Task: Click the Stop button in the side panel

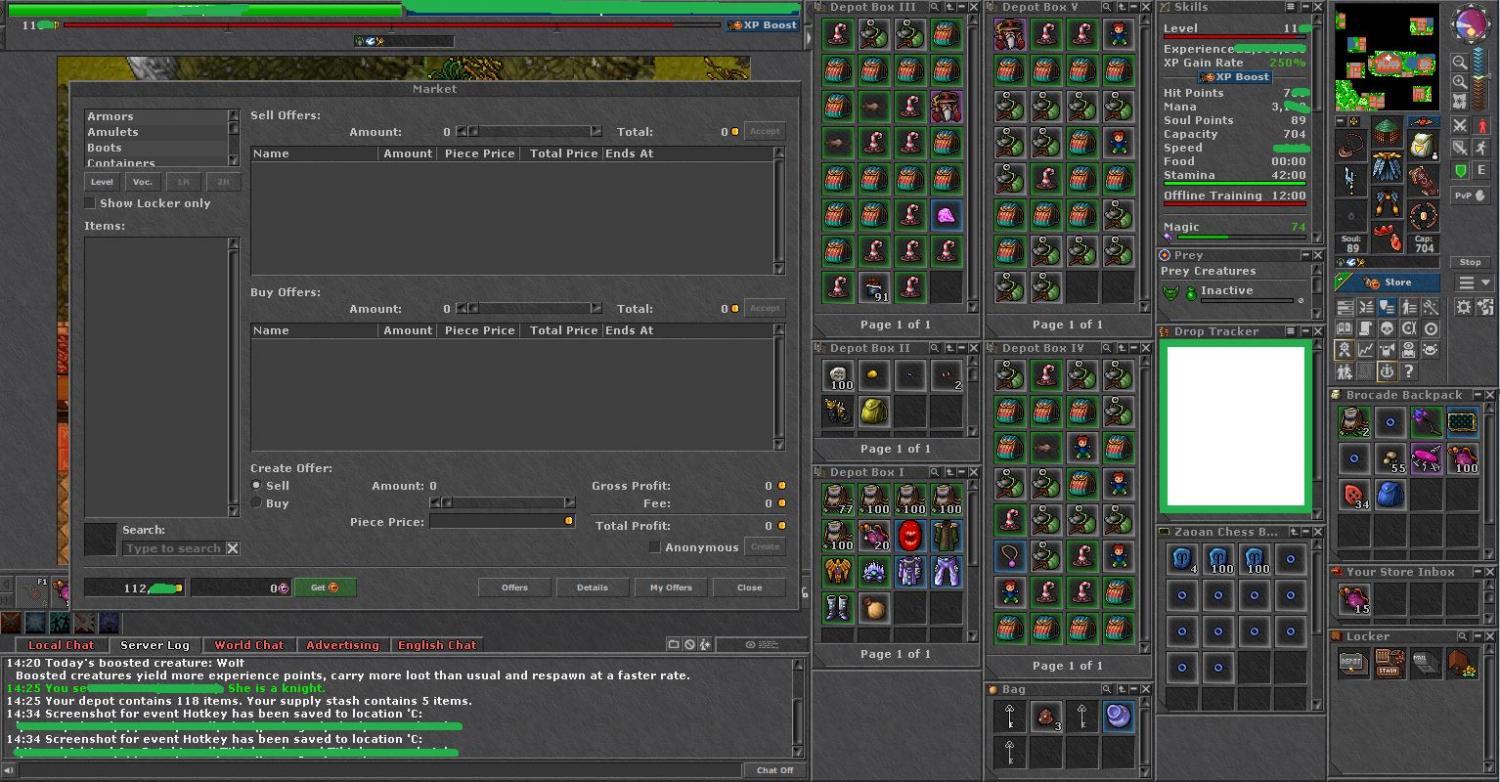Action: point(1469,262)
